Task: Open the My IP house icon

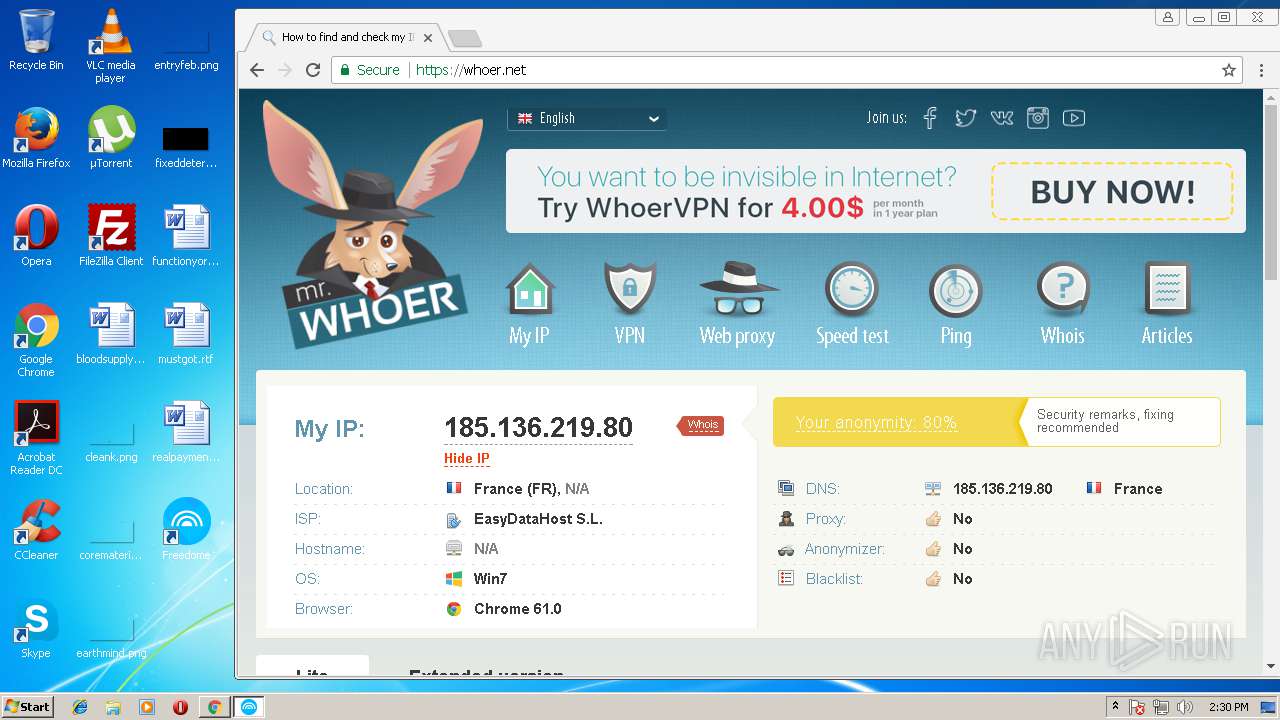Action: tap(529, 291)
